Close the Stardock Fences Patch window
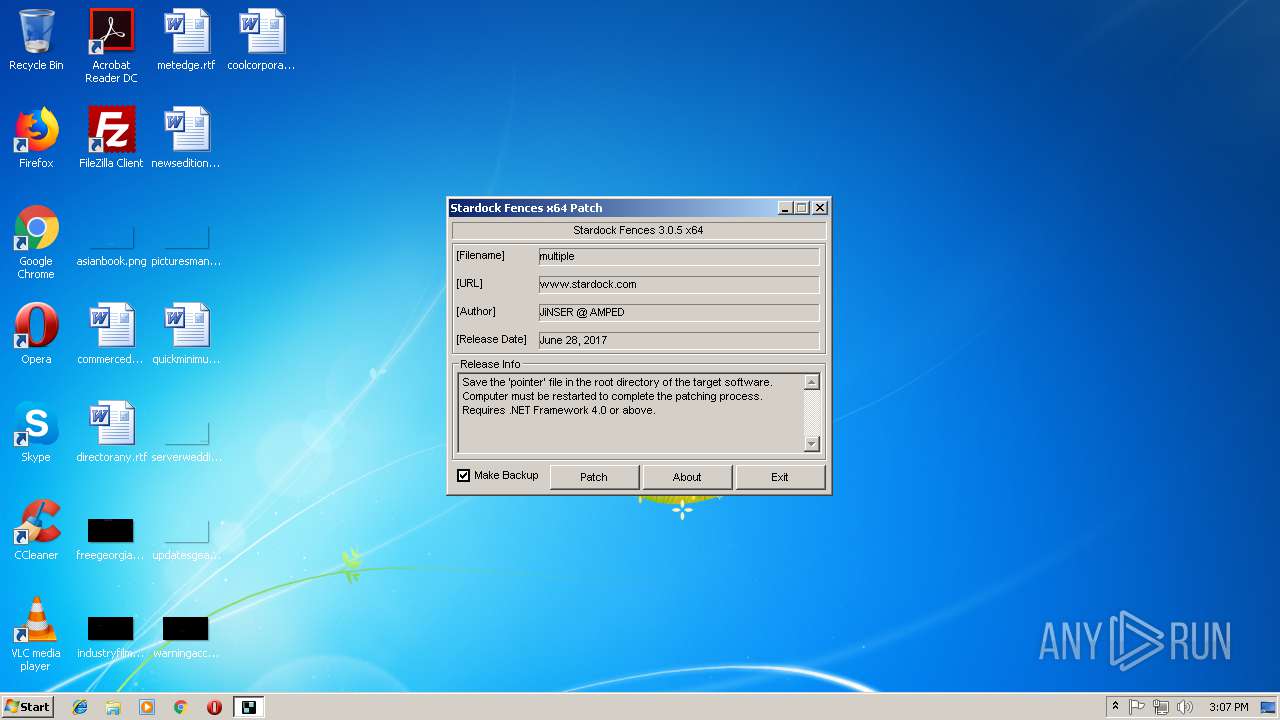The height and width of the screenshot is (720, 1280). pos(820,208)
